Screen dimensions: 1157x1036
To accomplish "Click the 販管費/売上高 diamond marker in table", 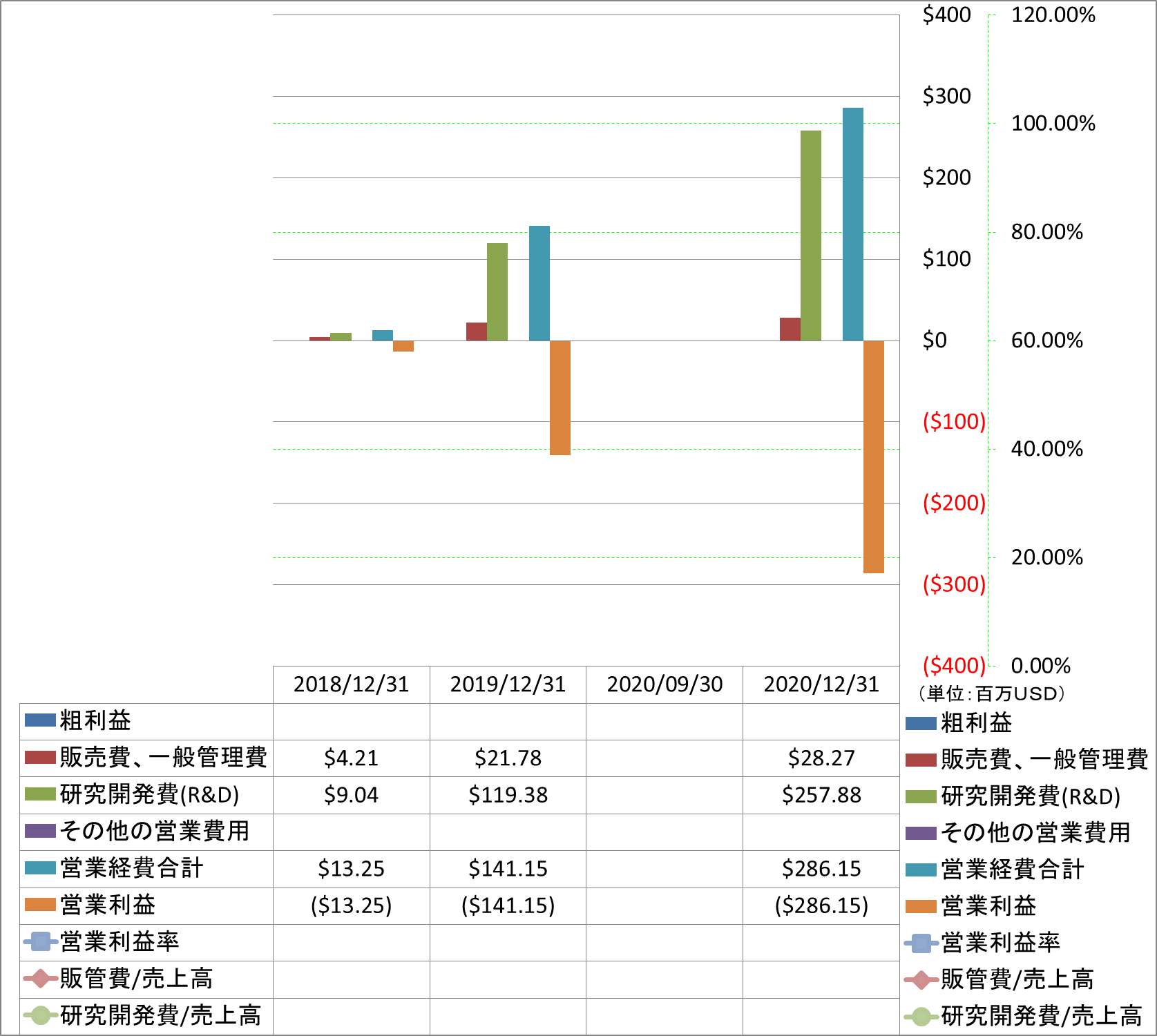I will (41, 978).
